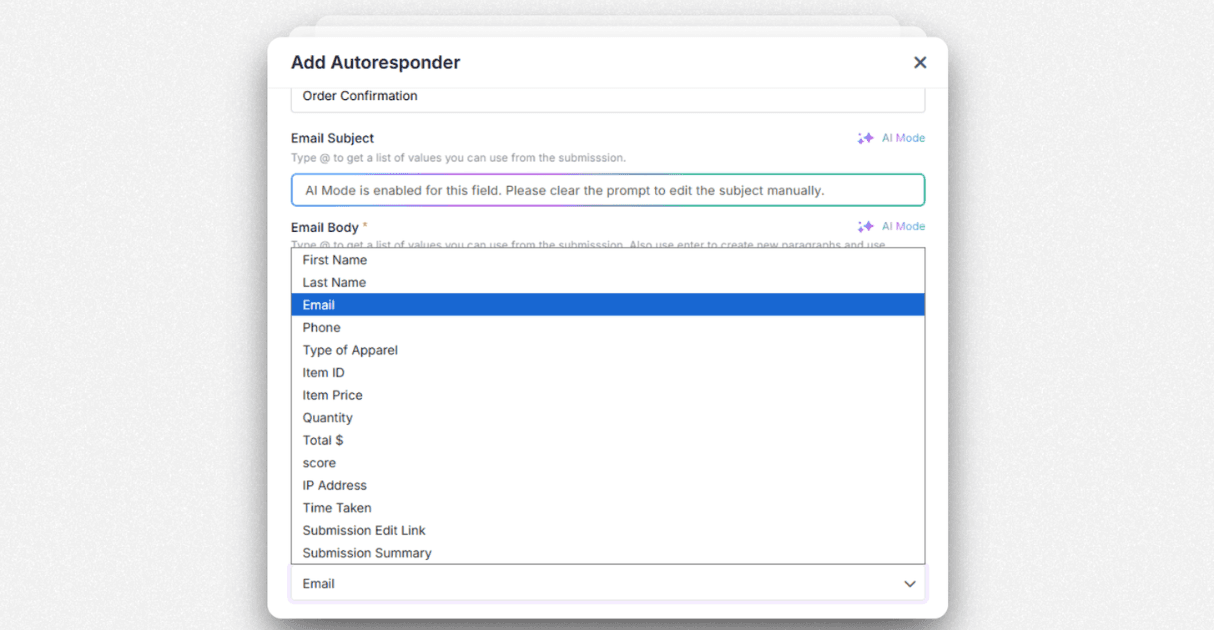Select score from the dropdown list

pos(608,462)
